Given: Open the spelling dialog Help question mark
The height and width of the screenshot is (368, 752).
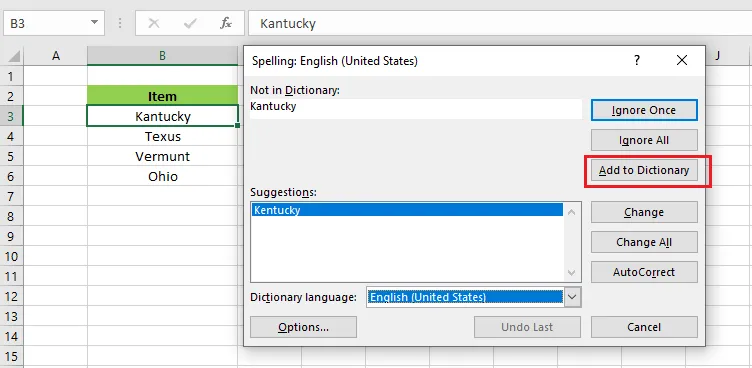Looking at the screenshot, I should tap(637, 60).
